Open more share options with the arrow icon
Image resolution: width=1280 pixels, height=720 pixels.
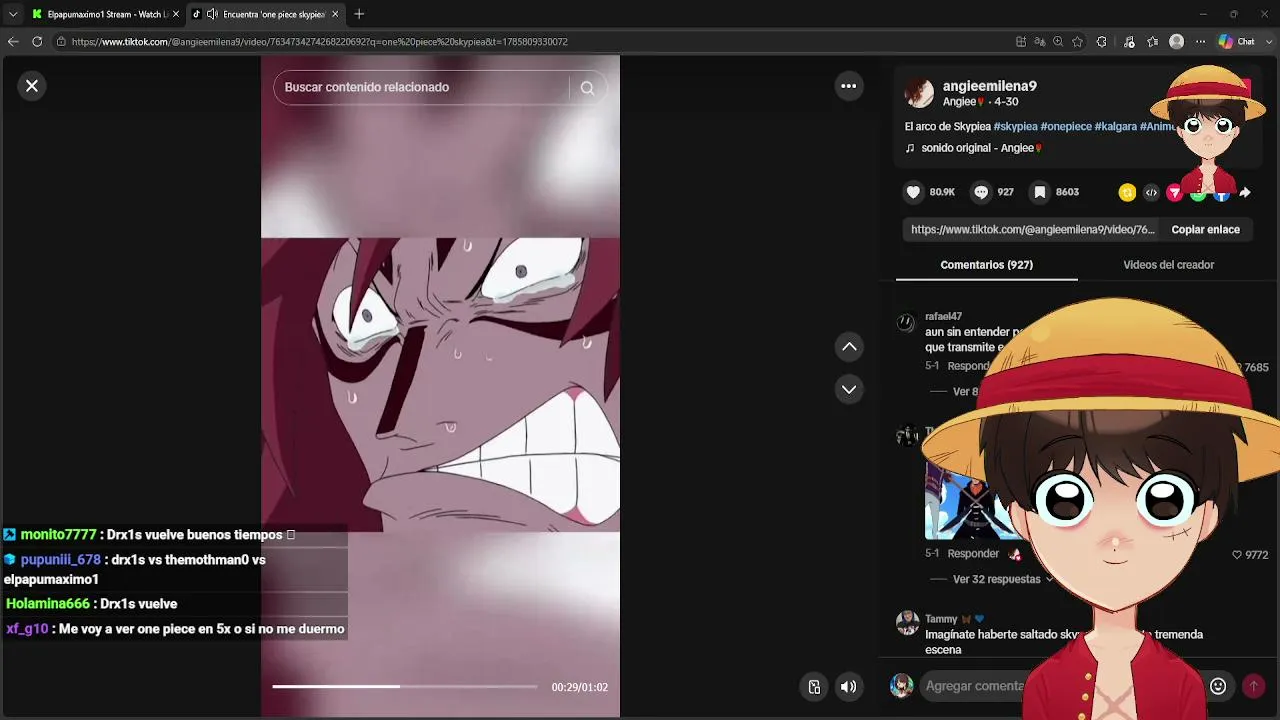click(1245, 193)
